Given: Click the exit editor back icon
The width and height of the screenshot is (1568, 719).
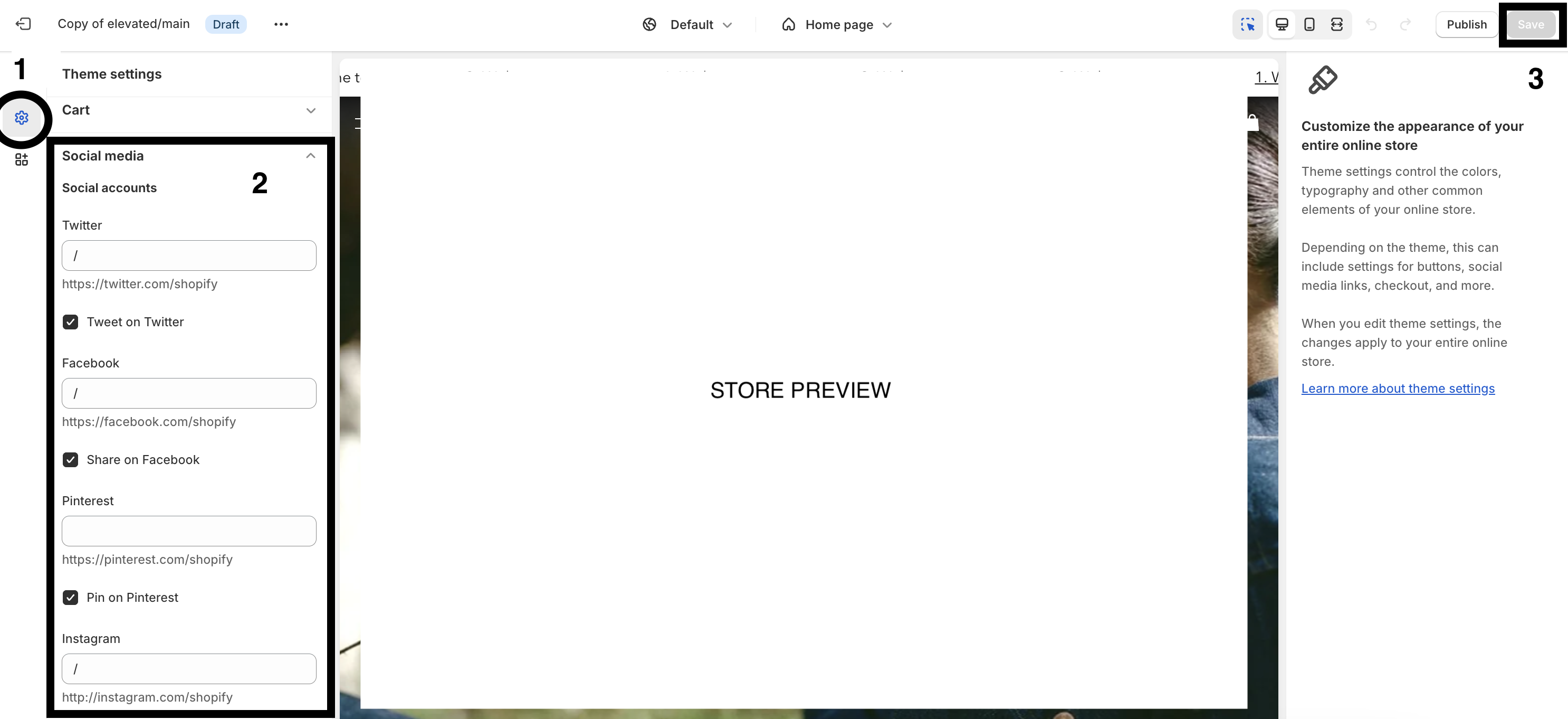Looking at the screenshot, I should (23, 24).
